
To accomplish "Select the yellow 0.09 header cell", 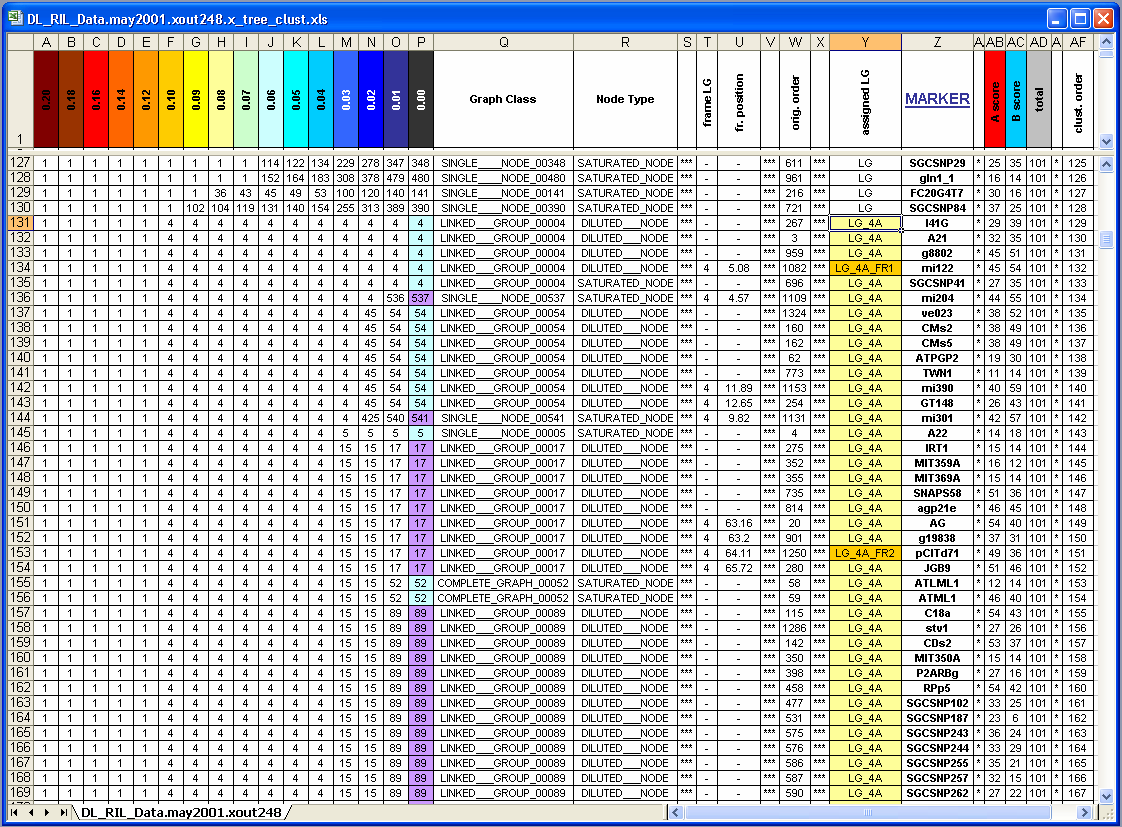I will click(195, 99).
